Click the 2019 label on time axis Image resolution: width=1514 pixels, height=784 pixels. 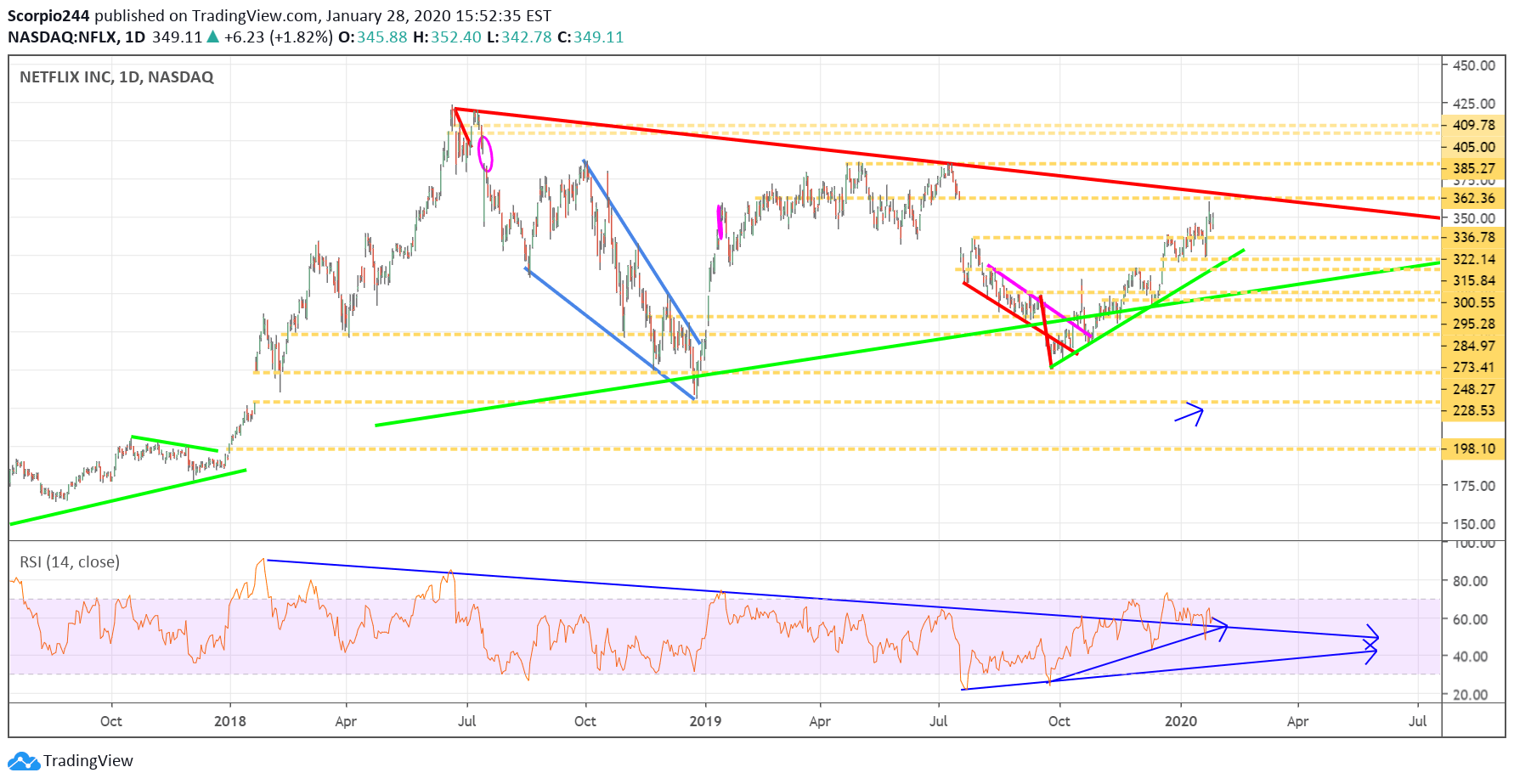pos(705,721)
